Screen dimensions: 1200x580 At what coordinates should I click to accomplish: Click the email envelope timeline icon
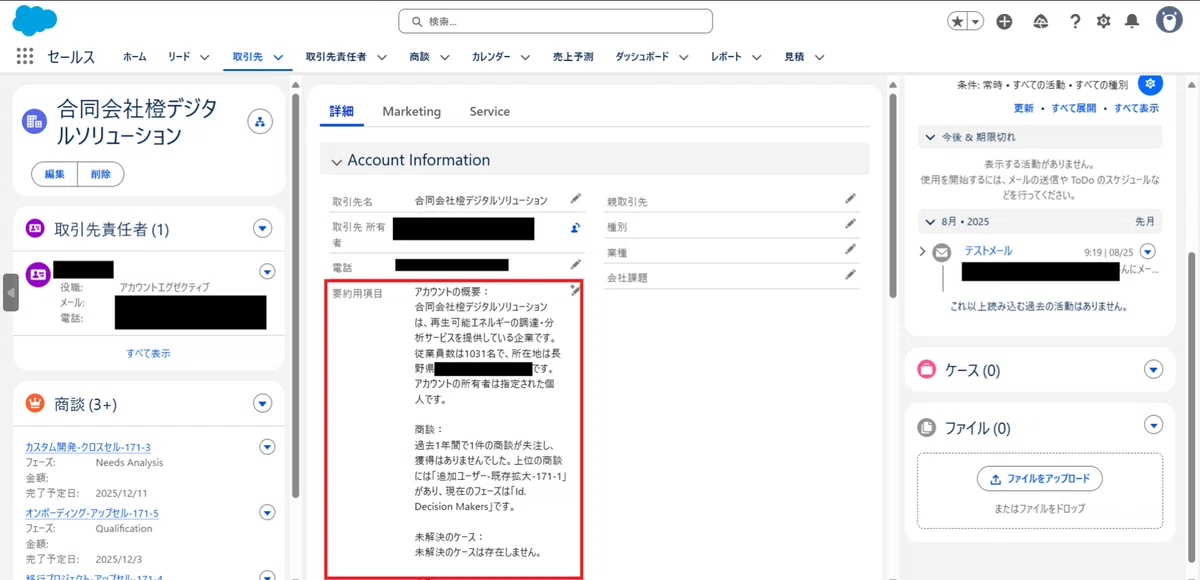click(x=942, y=253)
